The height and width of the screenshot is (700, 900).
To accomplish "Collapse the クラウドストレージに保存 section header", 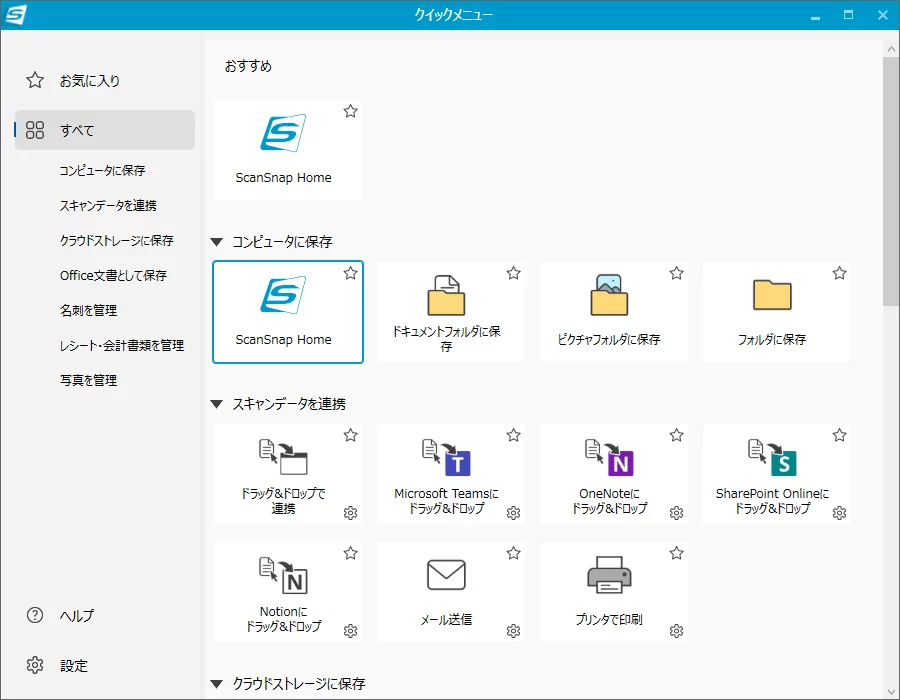I will click(x=217, y=684).
